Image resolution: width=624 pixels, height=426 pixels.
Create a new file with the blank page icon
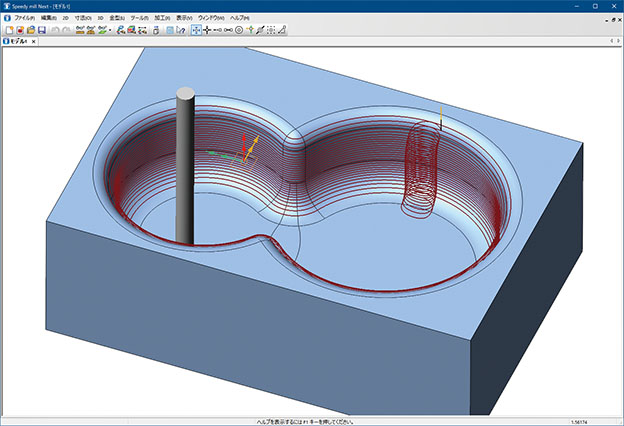[x=8, y=30]
